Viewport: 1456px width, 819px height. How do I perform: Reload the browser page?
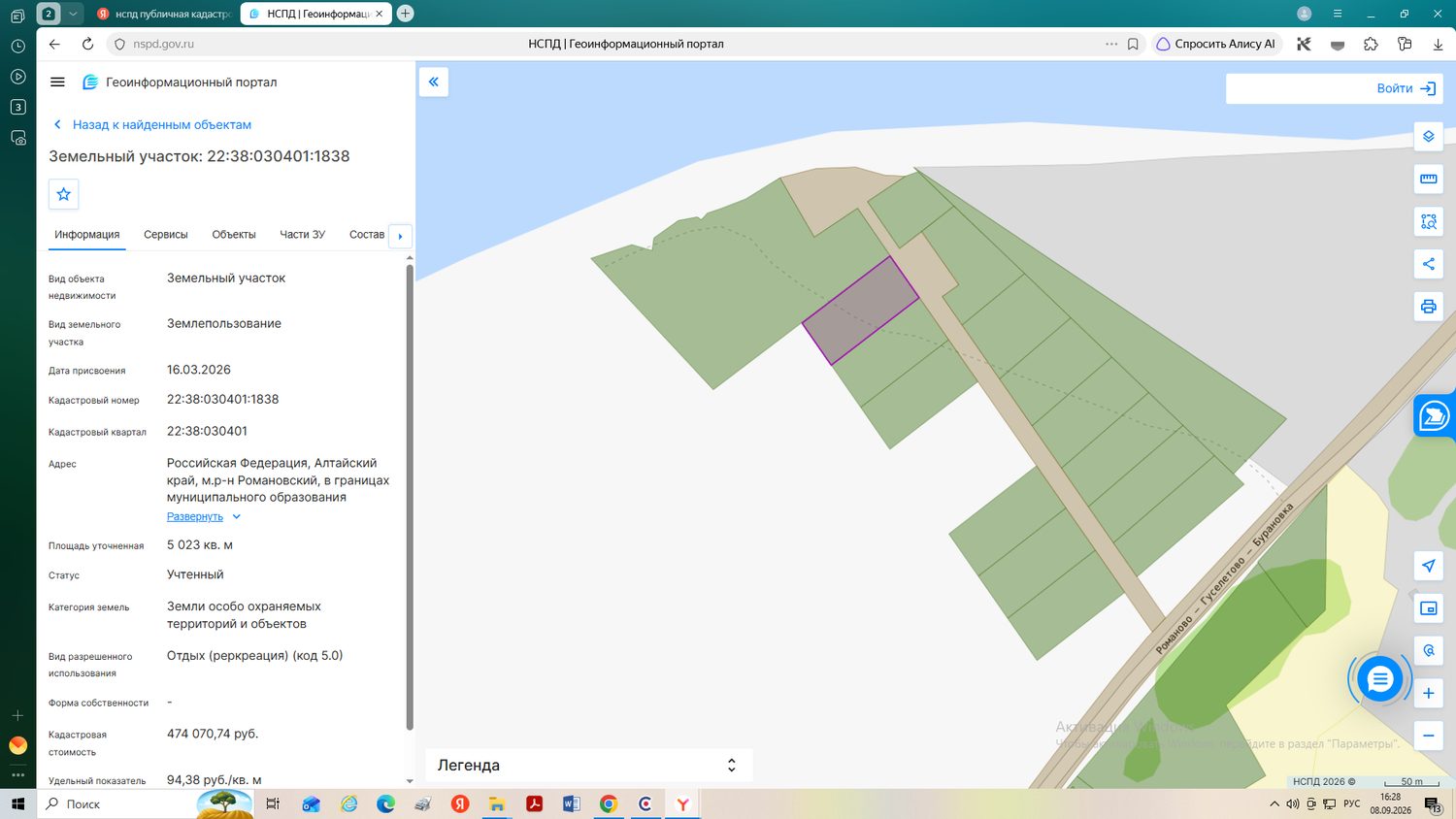click(x=87, y=44)
